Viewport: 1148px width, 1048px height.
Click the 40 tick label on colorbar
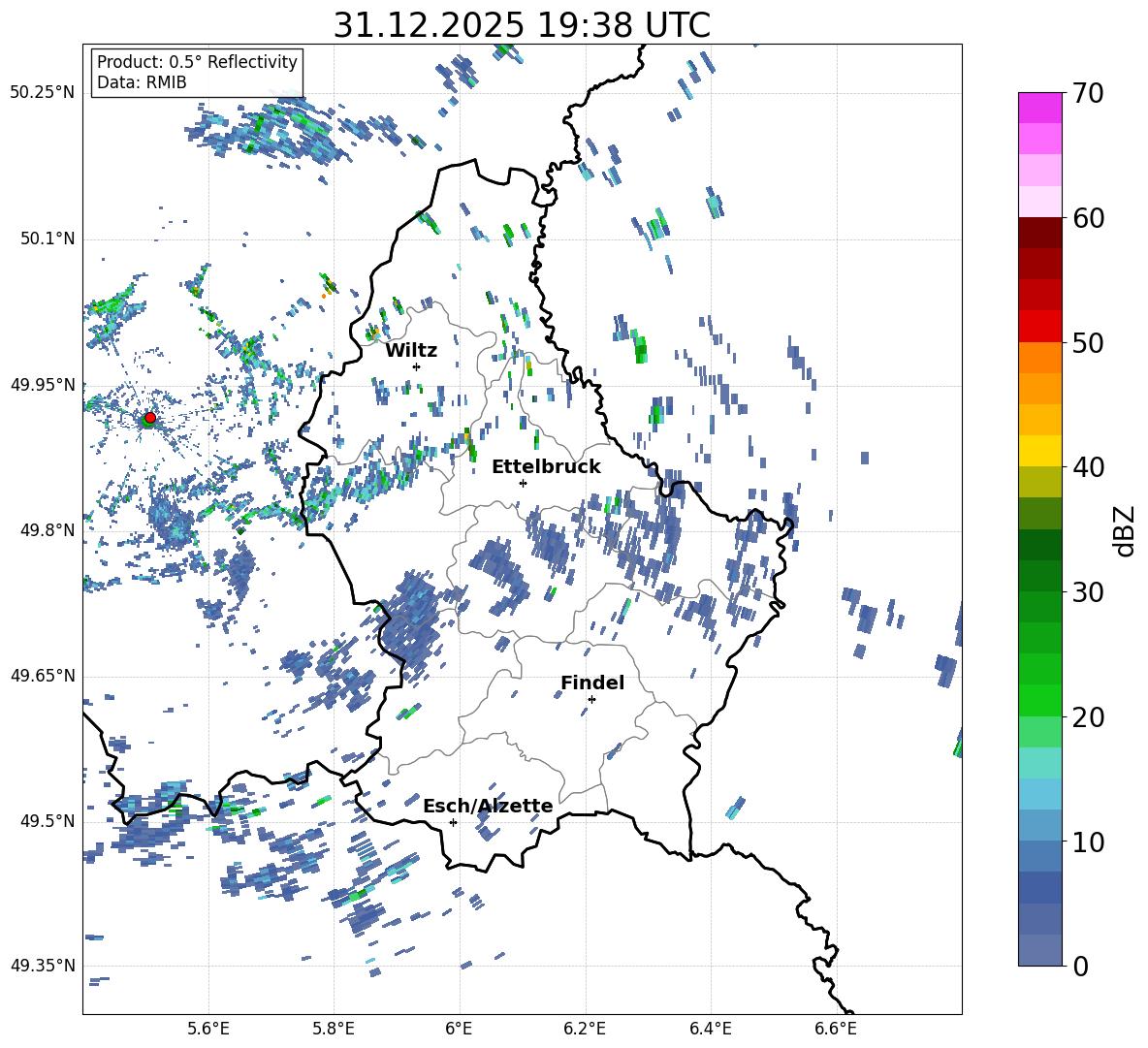1088,467
